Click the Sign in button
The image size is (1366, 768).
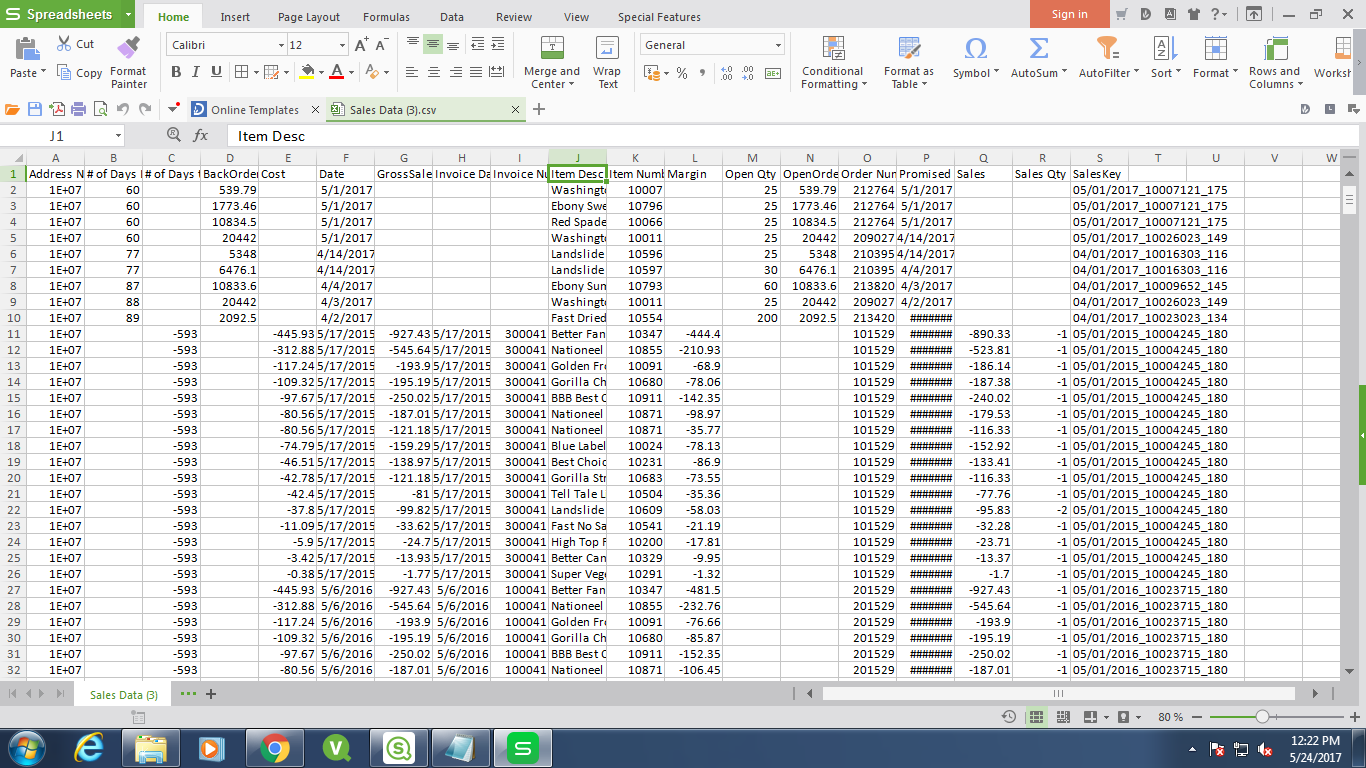coord(1069,14)
